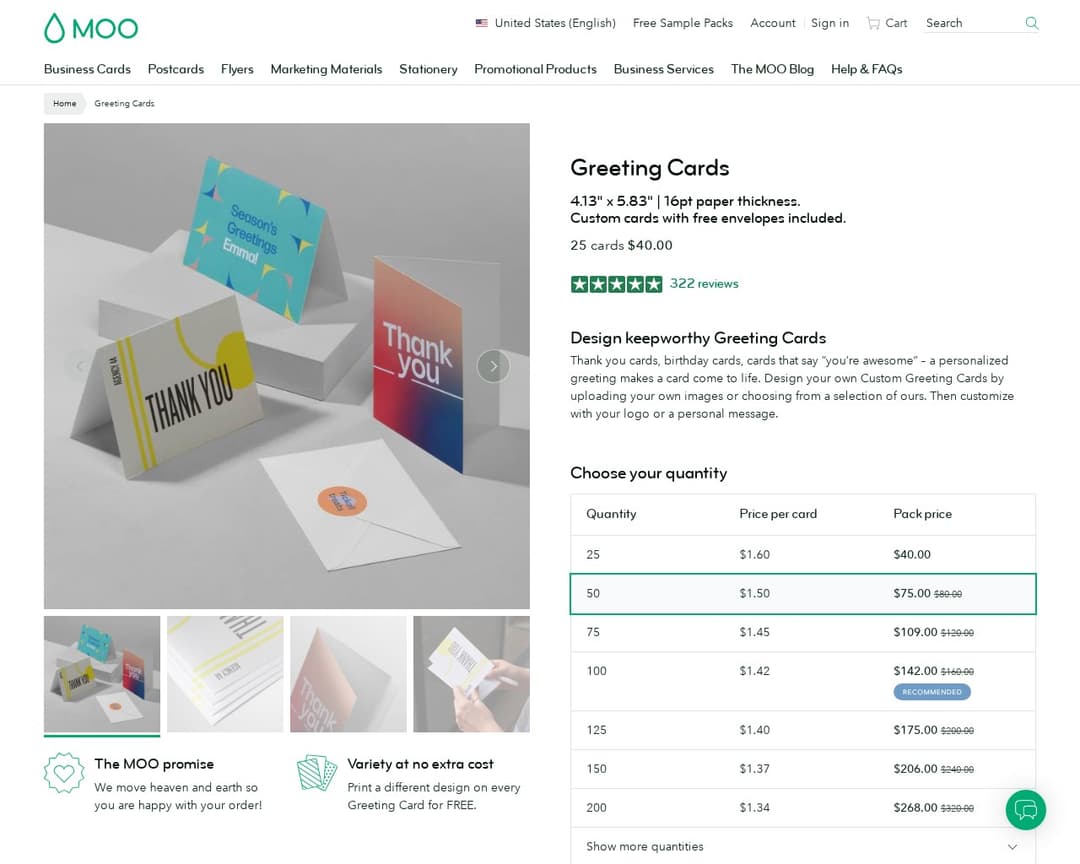Open the 322 reviews link
The image size is (1080, 864).
pos(704,284)
